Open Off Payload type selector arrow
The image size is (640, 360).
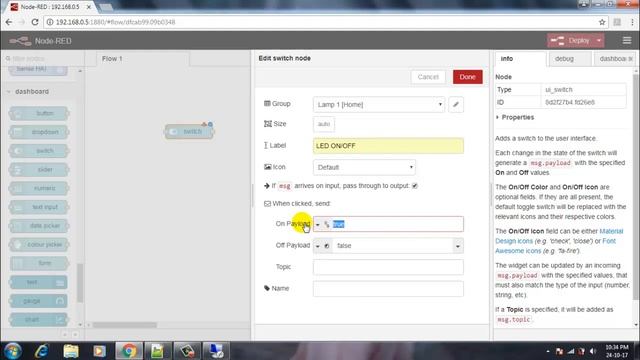point(318,246)
